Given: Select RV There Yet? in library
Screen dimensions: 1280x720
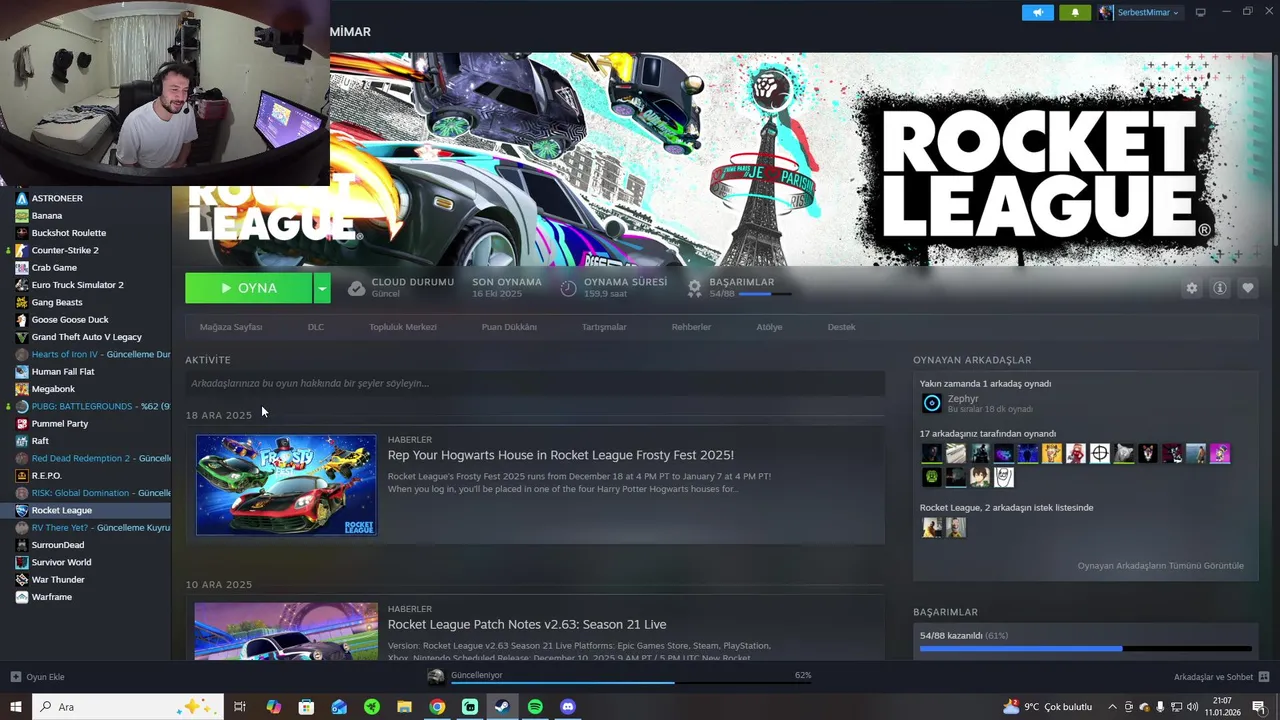Looking at the screenshot, I should (92, 528).
